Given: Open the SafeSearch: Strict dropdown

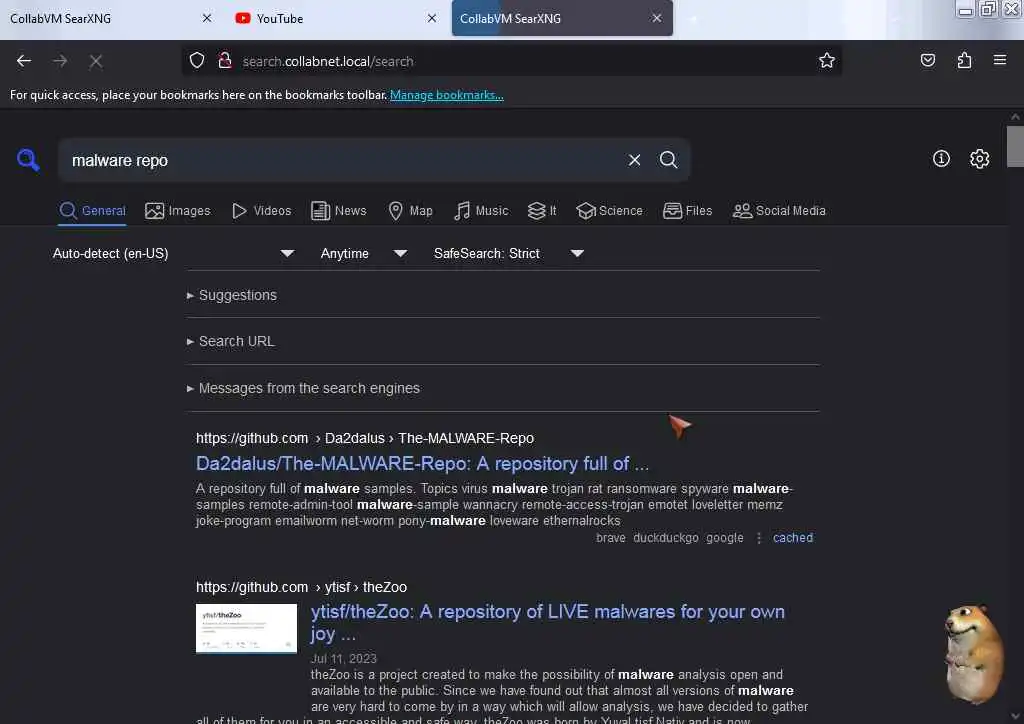Looking at the screenshot, I should pyautogui.click(x=509, y=253).
